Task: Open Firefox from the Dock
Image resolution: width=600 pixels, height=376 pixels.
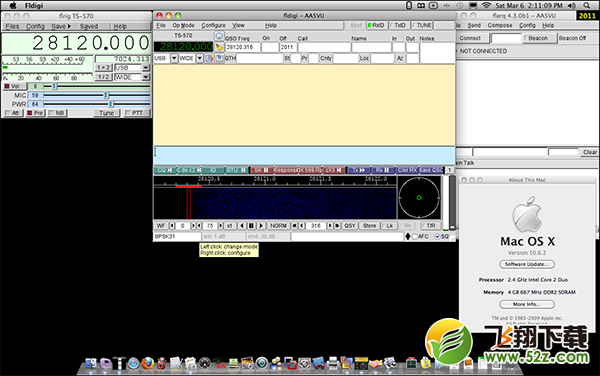Action: click(148, 363)
